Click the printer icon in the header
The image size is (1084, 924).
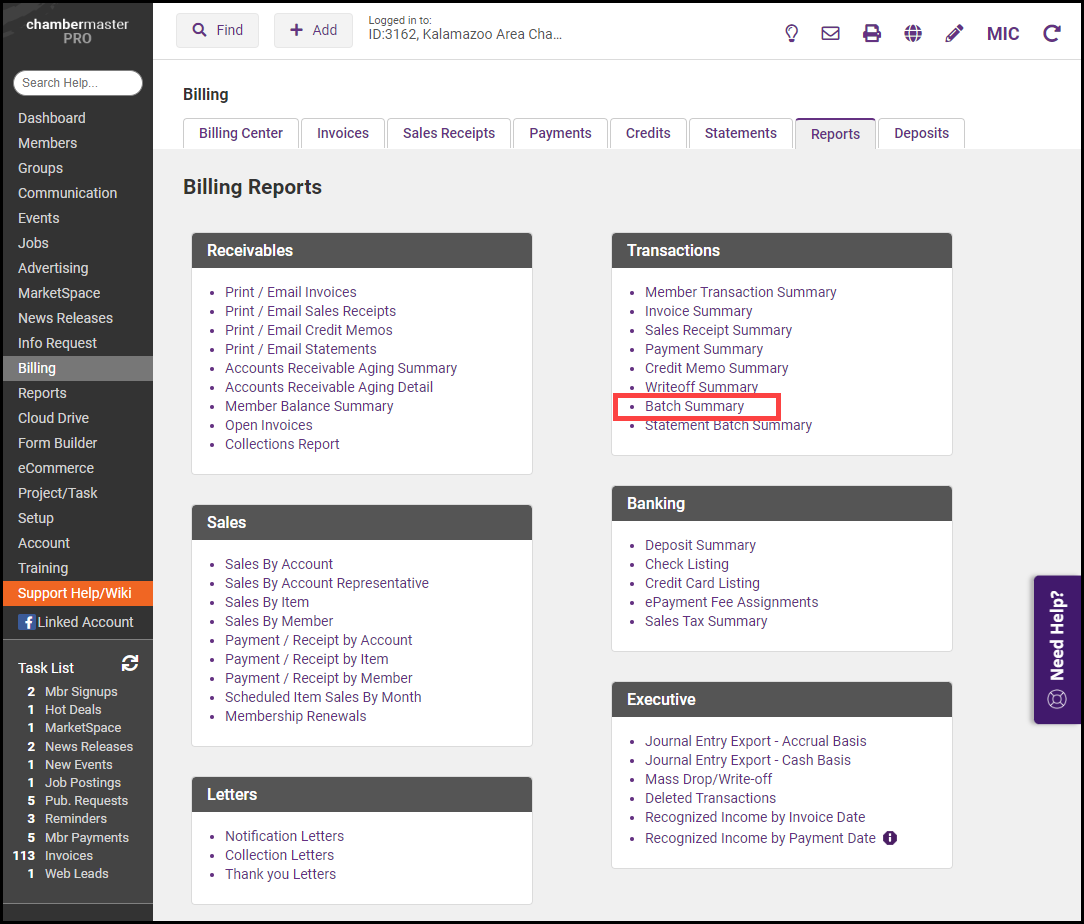click(x=872, y=33)
